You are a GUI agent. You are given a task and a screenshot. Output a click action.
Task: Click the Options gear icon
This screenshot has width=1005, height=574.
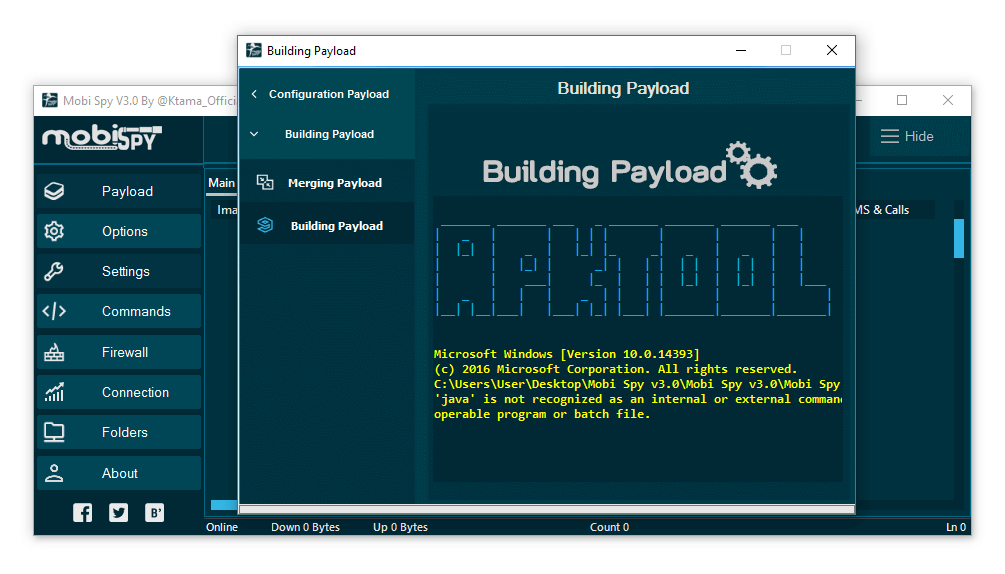(54, 231)
